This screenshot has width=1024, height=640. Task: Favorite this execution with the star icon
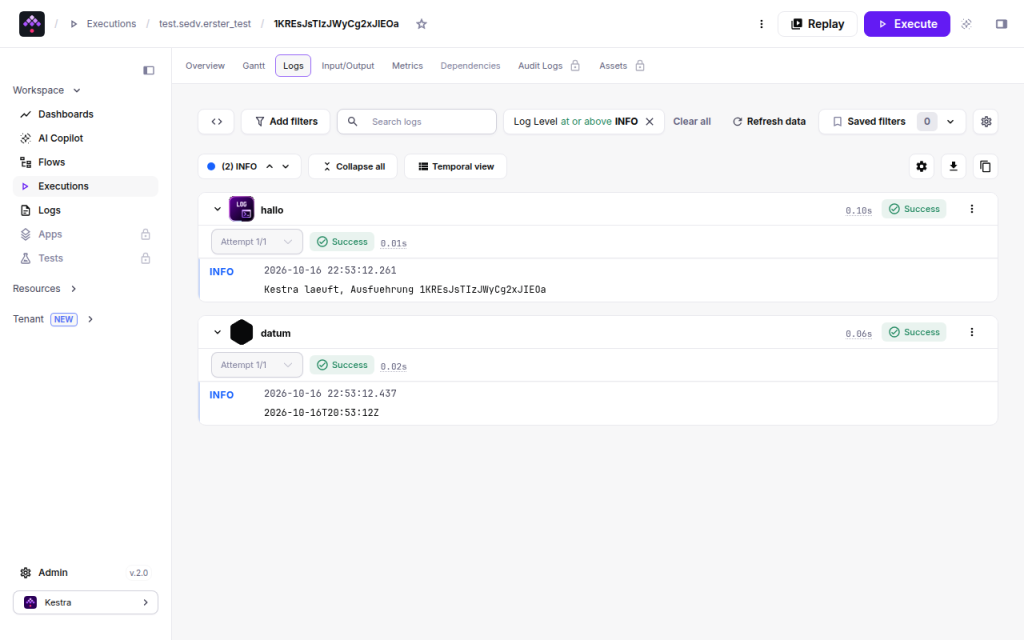pyautogui.click(x=422, y=24)
